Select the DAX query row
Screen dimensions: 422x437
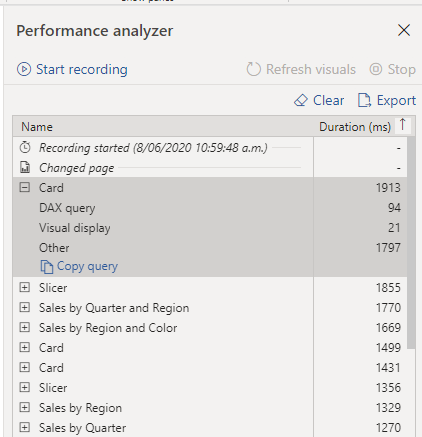(210, 208)
